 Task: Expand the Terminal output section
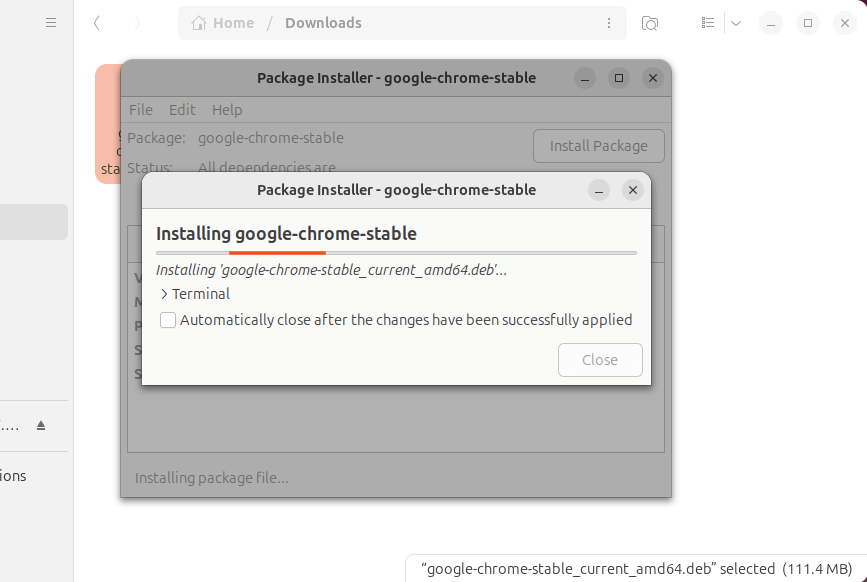pyautogui.click(x=165, y=294)
